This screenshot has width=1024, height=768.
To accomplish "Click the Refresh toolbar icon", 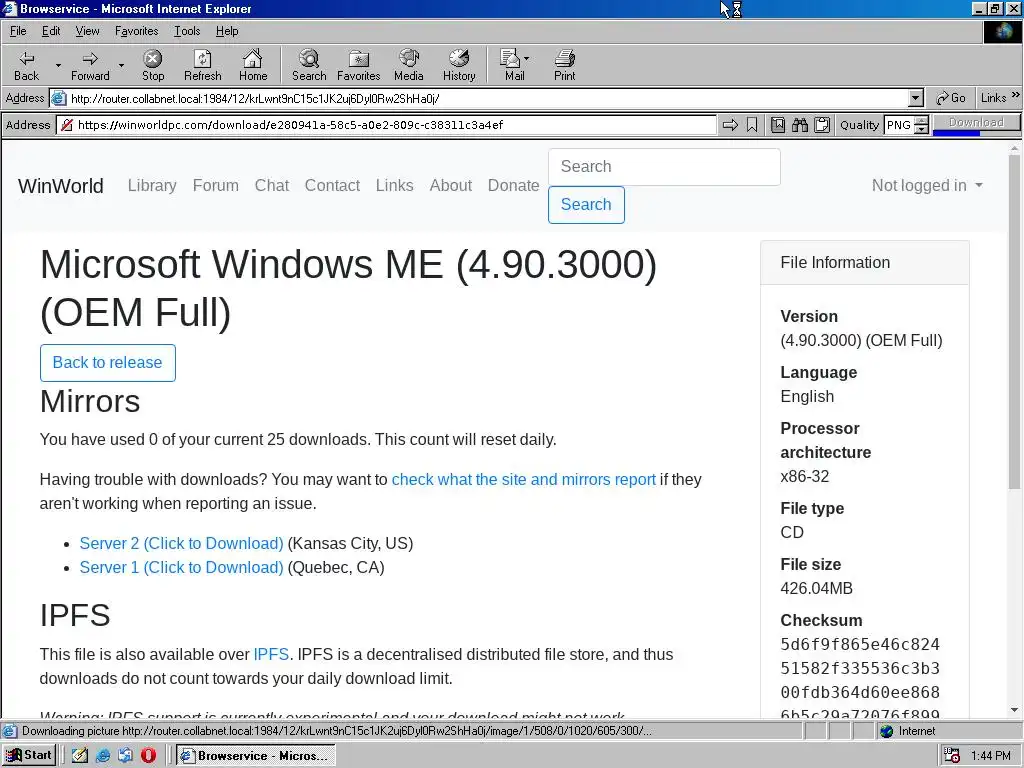I will pyautogui.click(x=202, y=65).
